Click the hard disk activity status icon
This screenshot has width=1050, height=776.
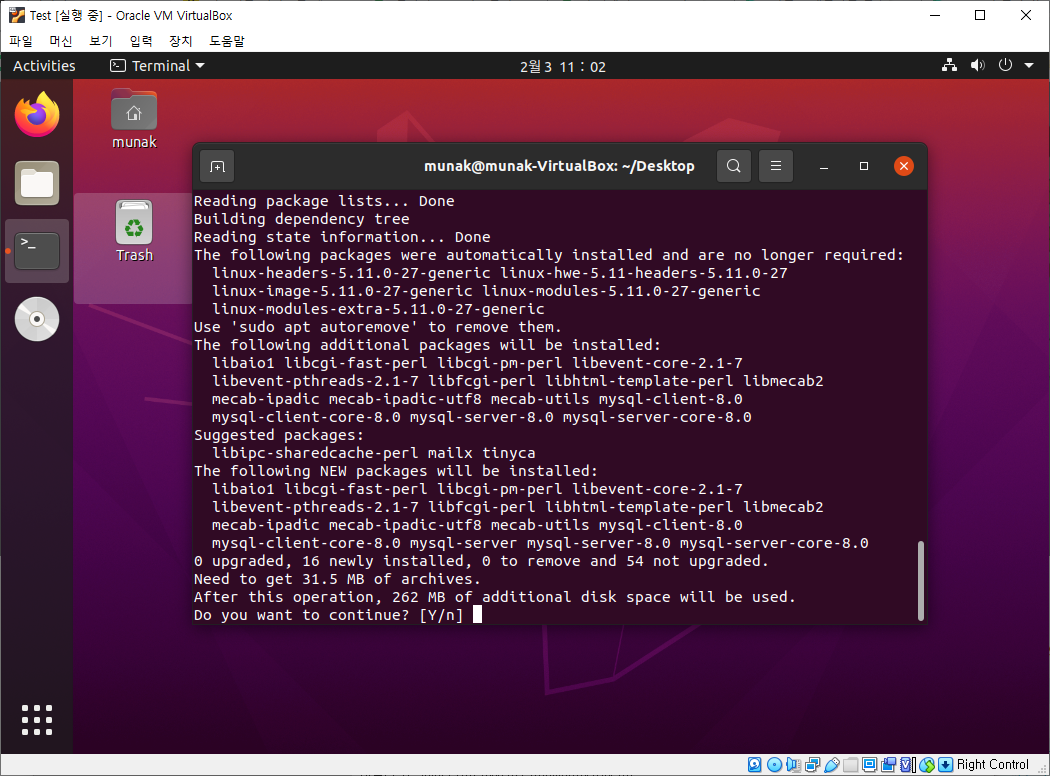[x=755, y=764]
